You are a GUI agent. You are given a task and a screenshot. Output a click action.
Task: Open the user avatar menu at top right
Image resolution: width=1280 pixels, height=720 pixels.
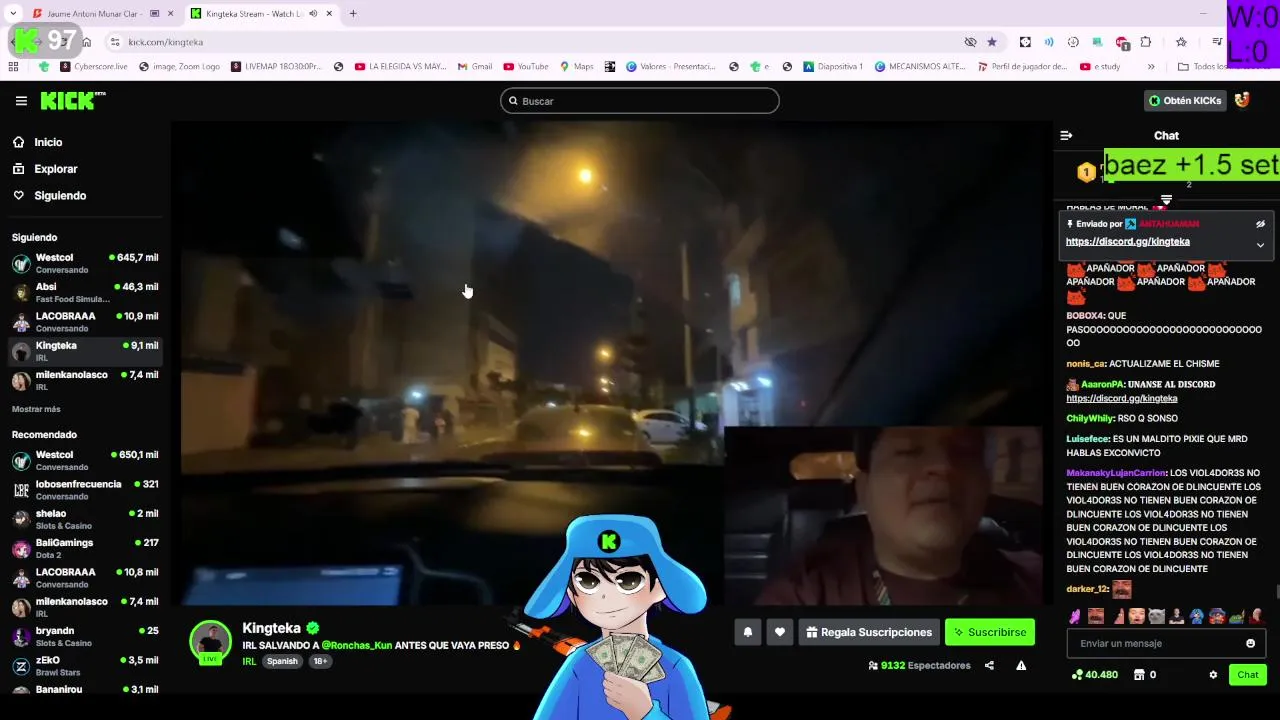[x=1242, y=100]
